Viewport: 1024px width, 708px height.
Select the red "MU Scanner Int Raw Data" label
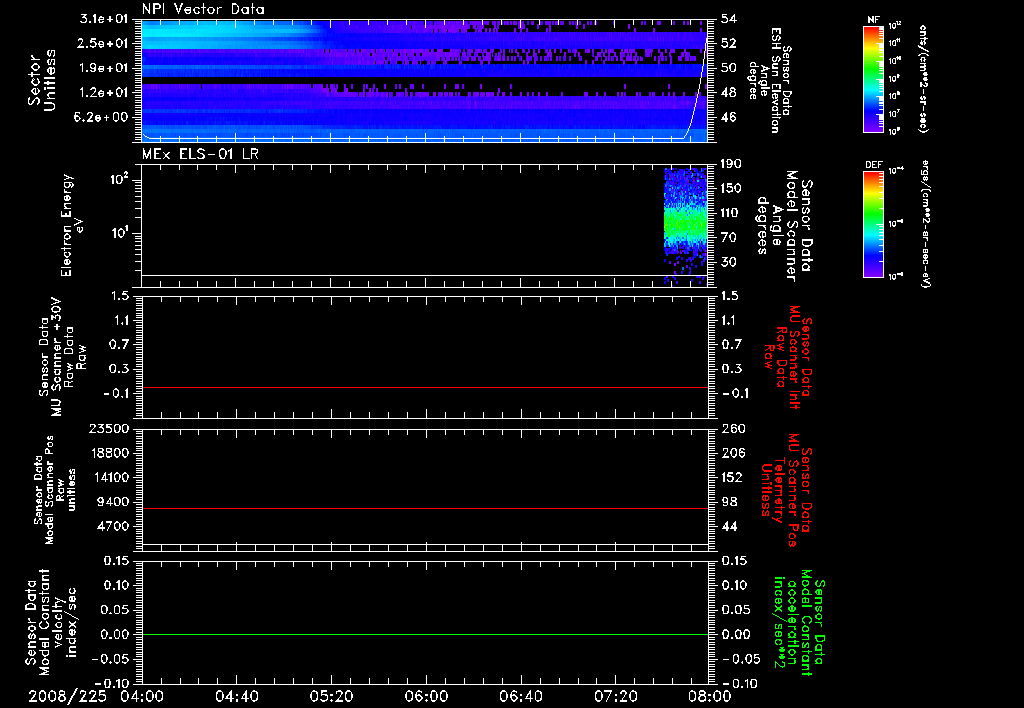click(786, 357)
